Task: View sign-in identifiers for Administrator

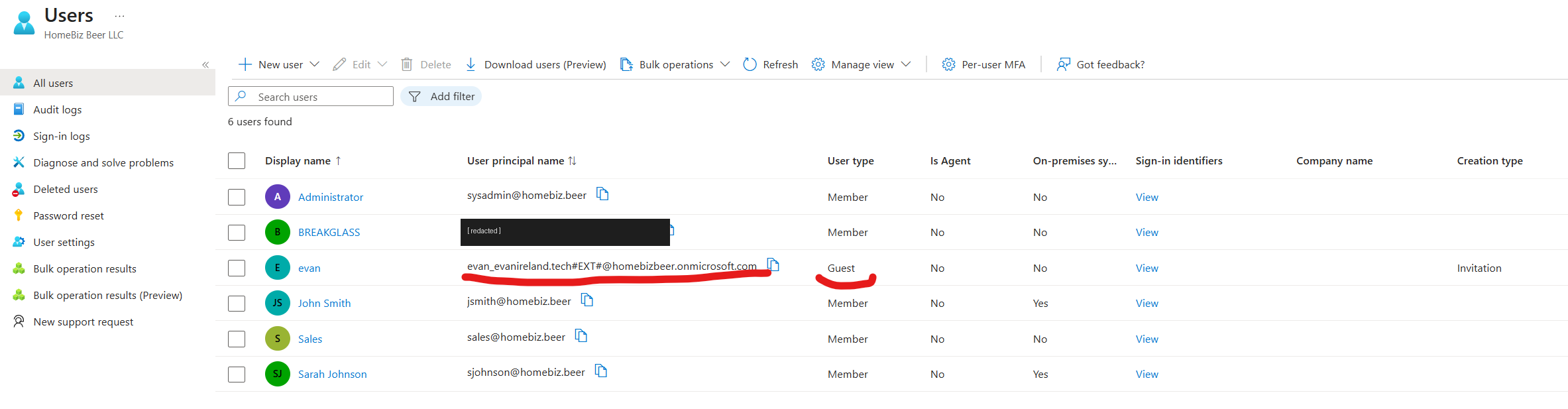Action: click(1147, 197)
